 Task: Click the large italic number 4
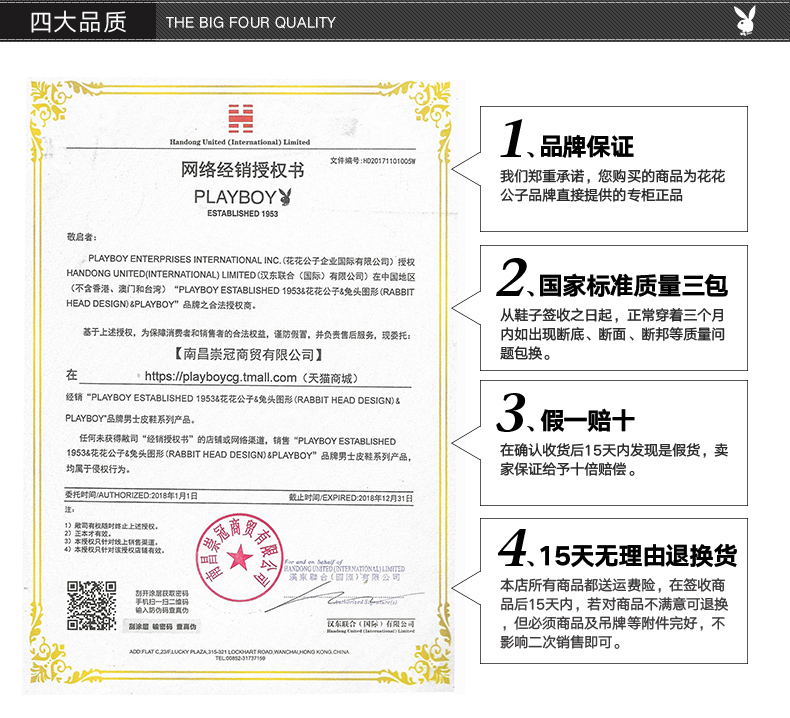point(513,548)
